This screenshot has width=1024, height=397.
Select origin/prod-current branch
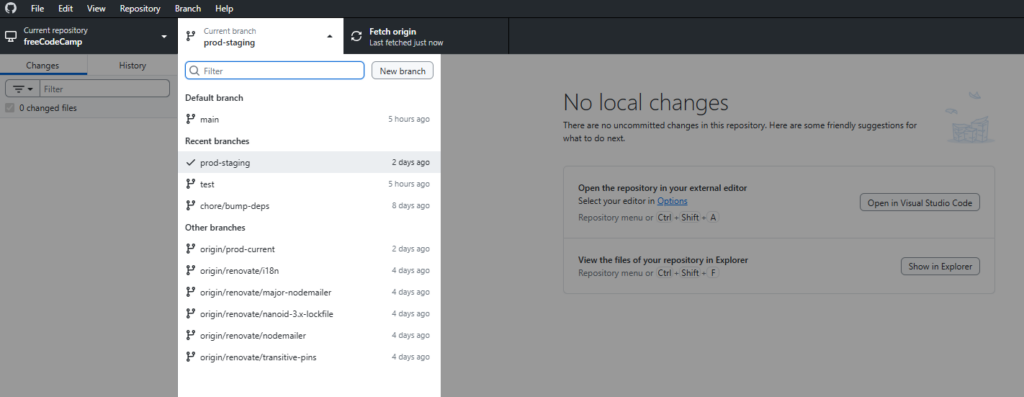pyautogui.click(x=309, y=249)
